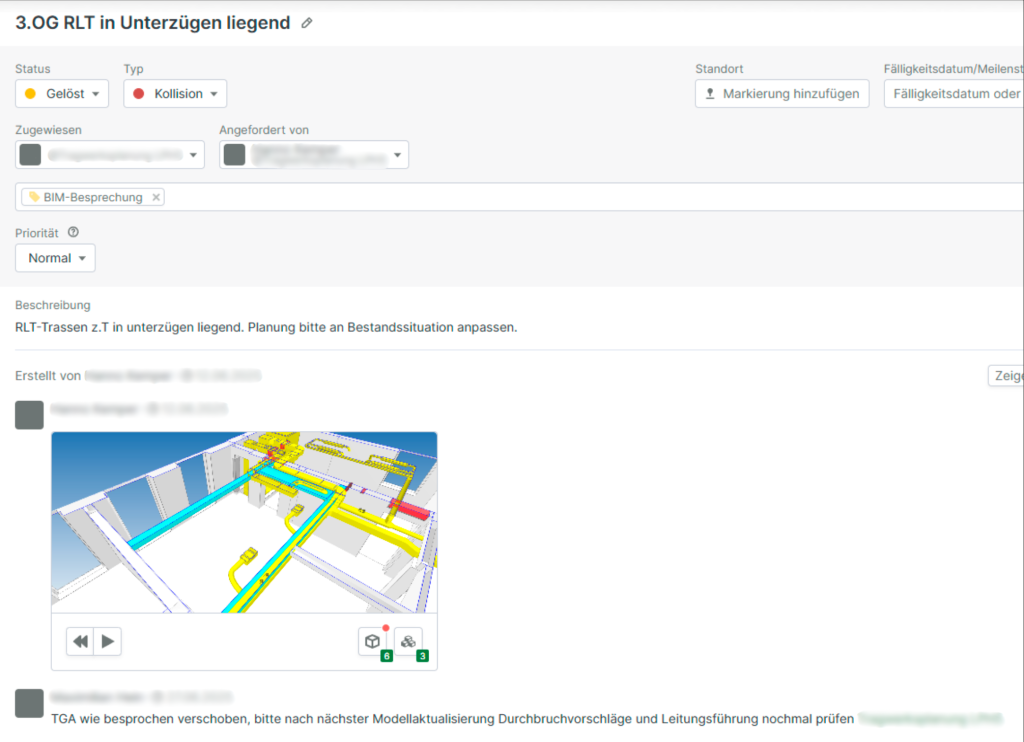Screen dimensions: 1024x742
Task: Edit the issue title with the pencil icon
Action: pyautogui.click(x=306, y=22)
